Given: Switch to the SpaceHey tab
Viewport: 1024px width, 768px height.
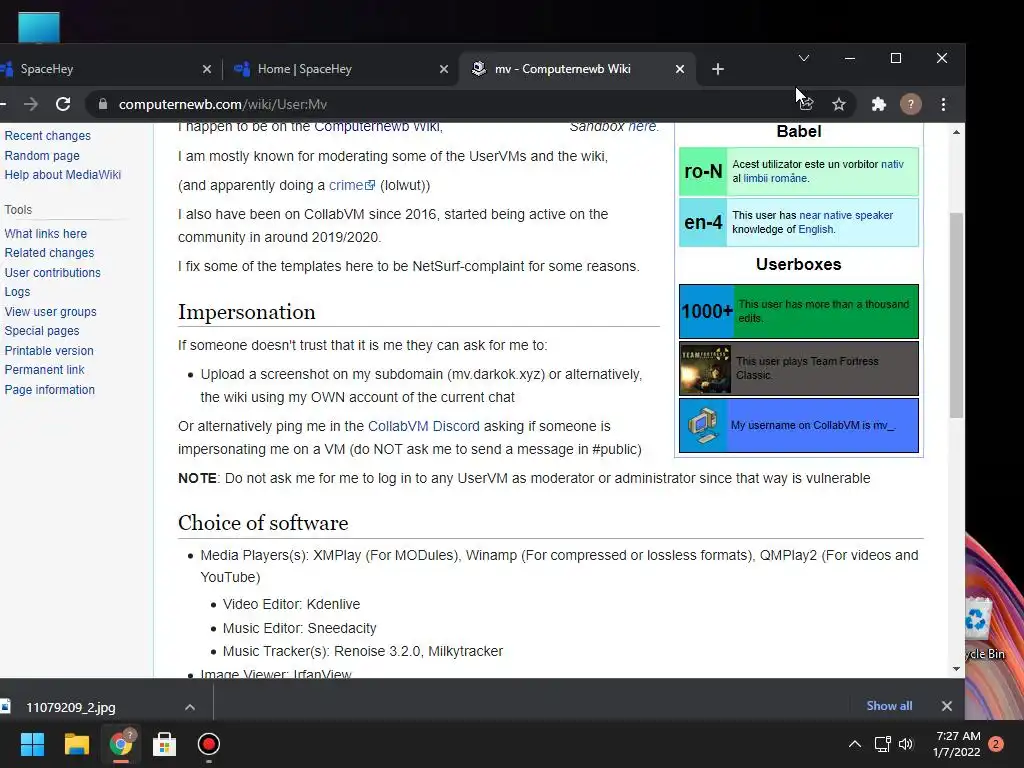Looking at the screenshot, I should pos(104,69).
